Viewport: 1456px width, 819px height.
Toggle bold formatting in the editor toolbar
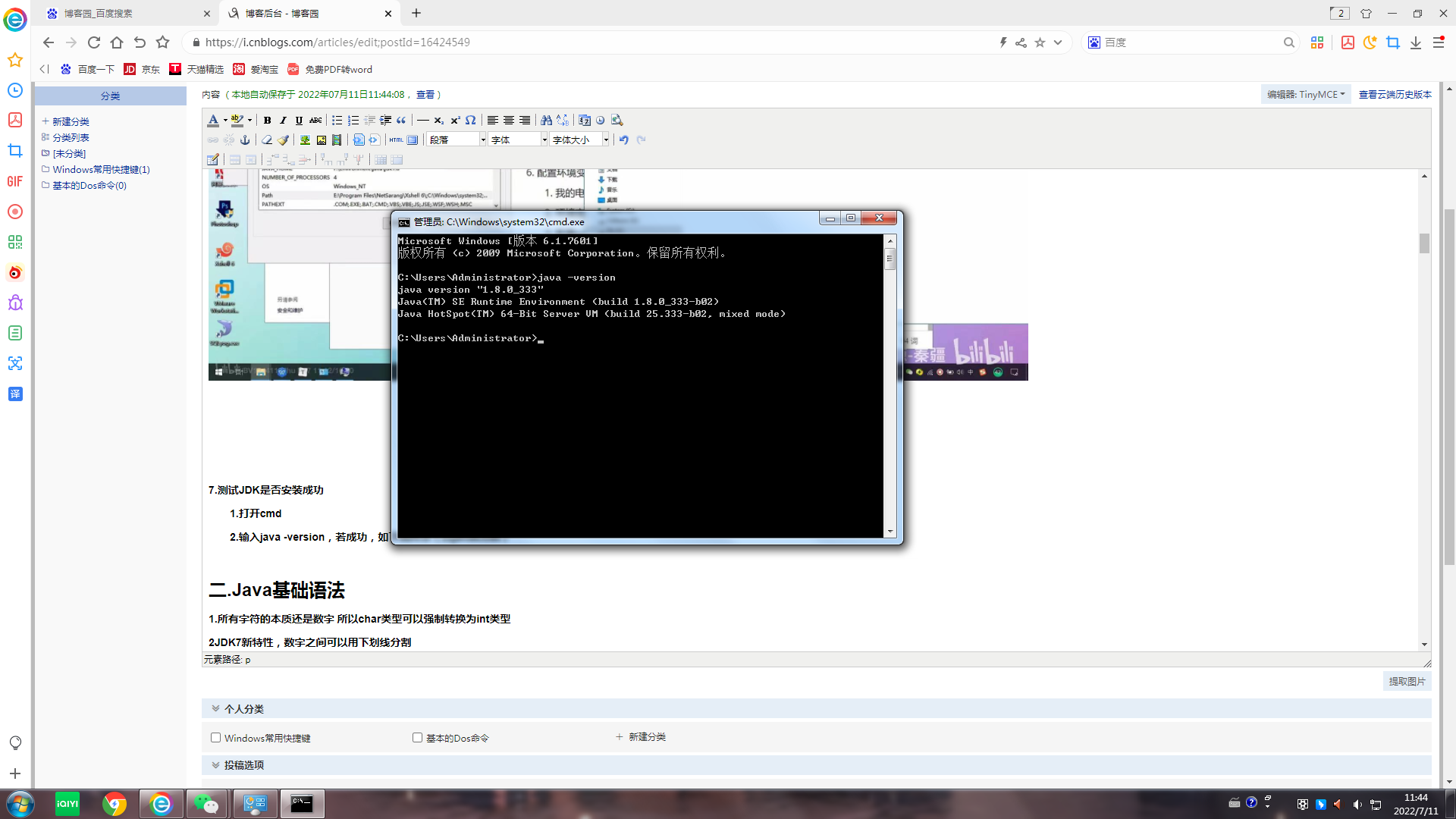[x=267, y=120]
